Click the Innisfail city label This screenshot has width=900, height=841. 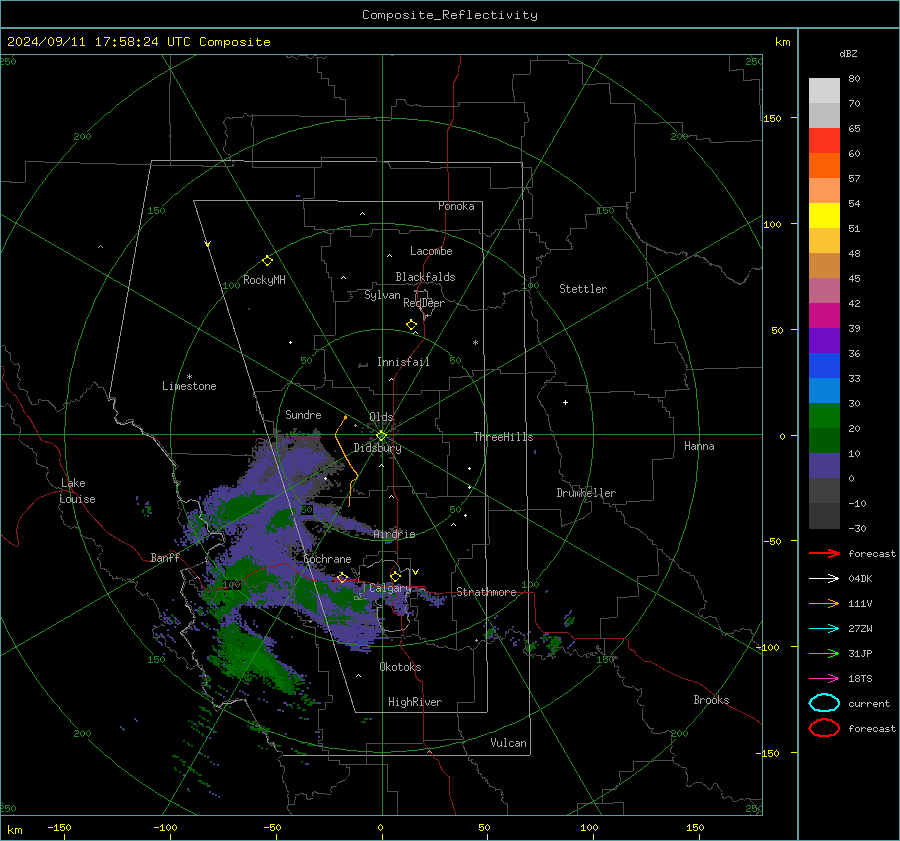[403, 362]
